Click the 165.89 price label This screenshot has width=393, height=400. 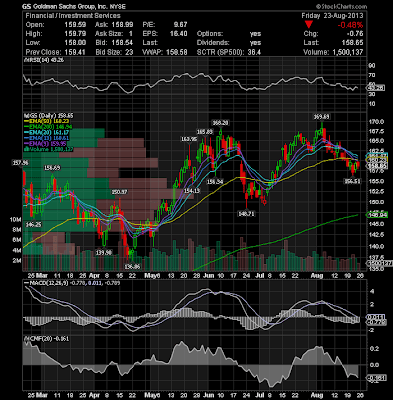click(204, 132)
